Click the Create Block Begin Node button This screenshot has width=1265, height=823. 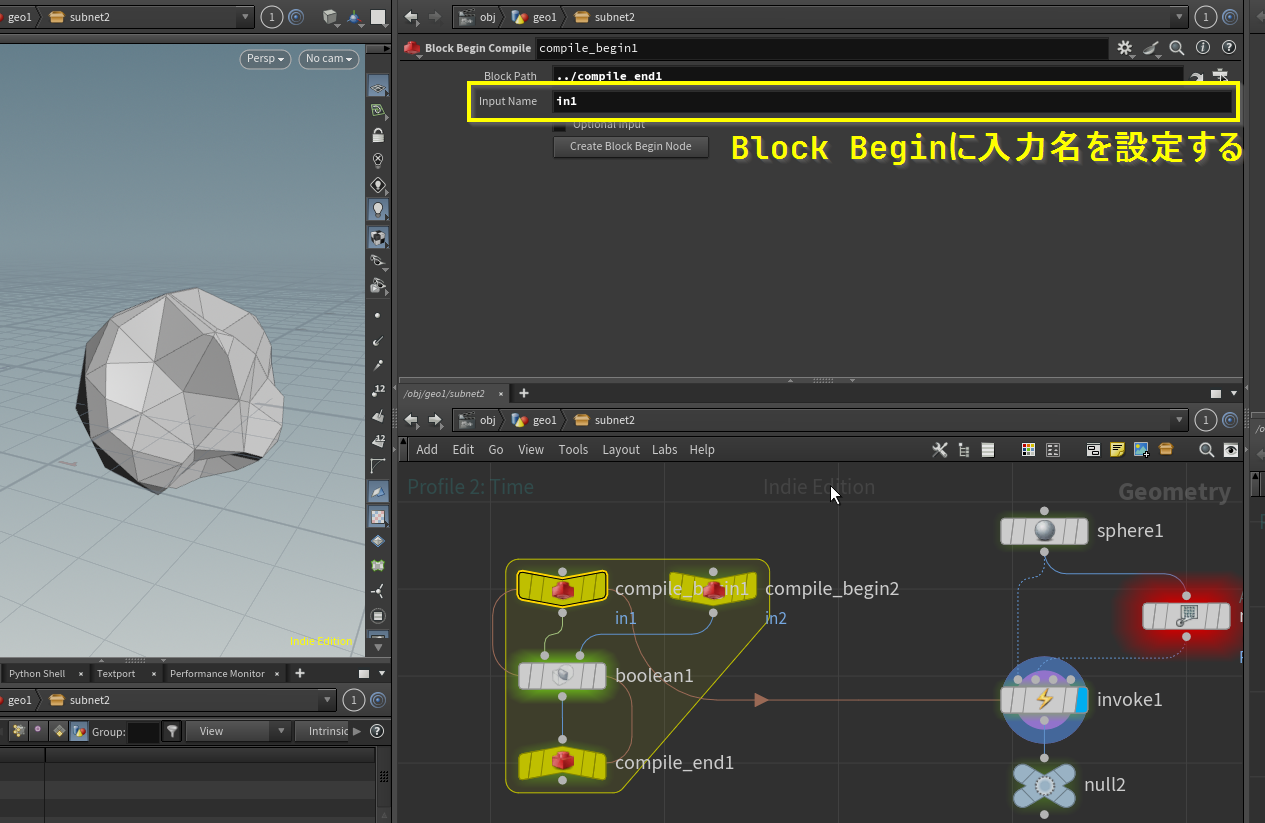[x=630, y=146]
